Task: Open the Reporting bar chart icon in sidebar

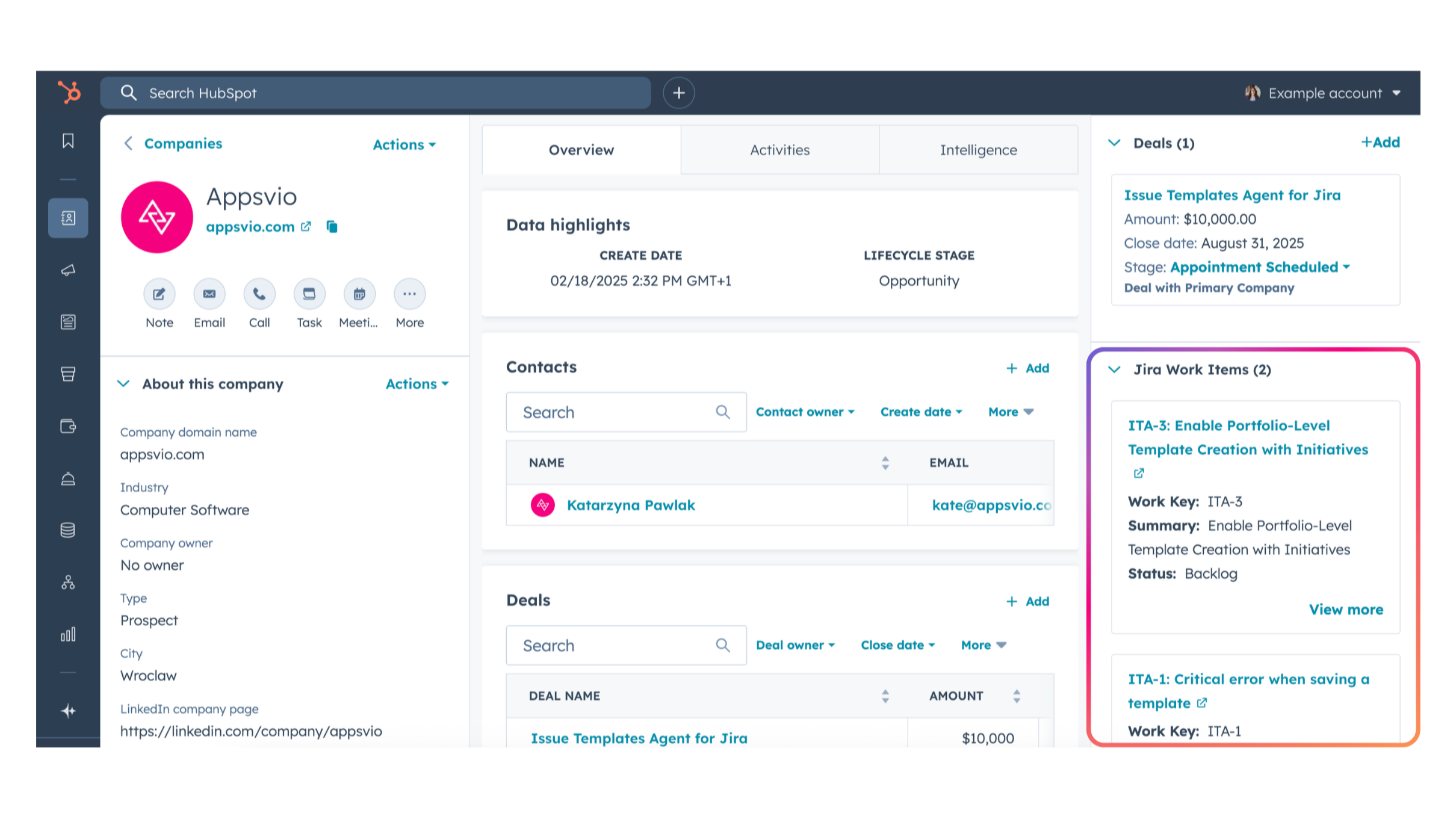Action: 68,634
